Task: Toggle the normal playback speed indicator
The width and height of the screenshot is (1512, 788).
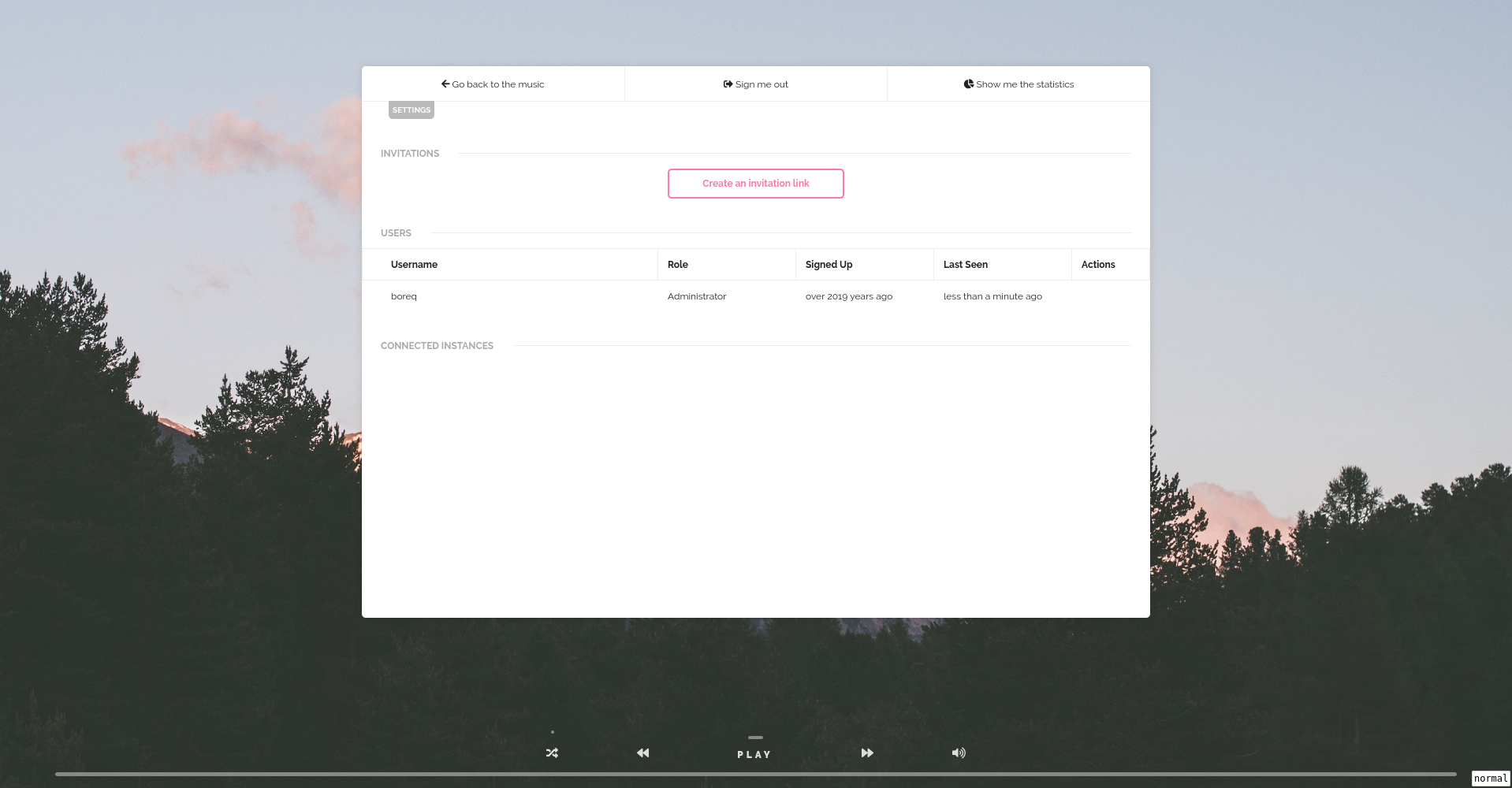Action: (x=1491, y=777)
